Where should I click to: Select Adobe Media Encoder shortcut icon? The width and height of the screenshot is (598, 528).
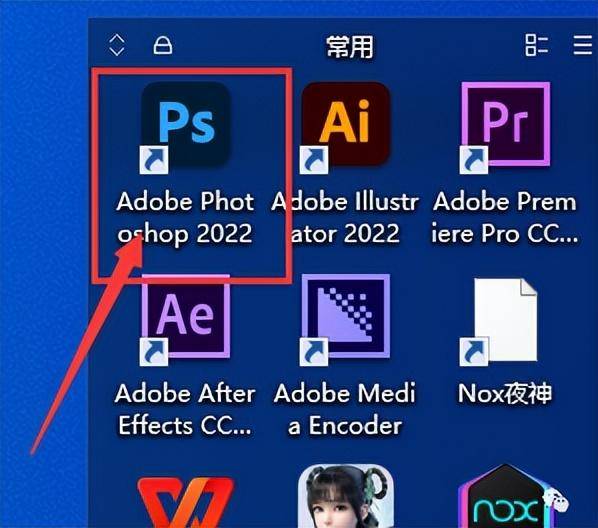pos(345,320)
